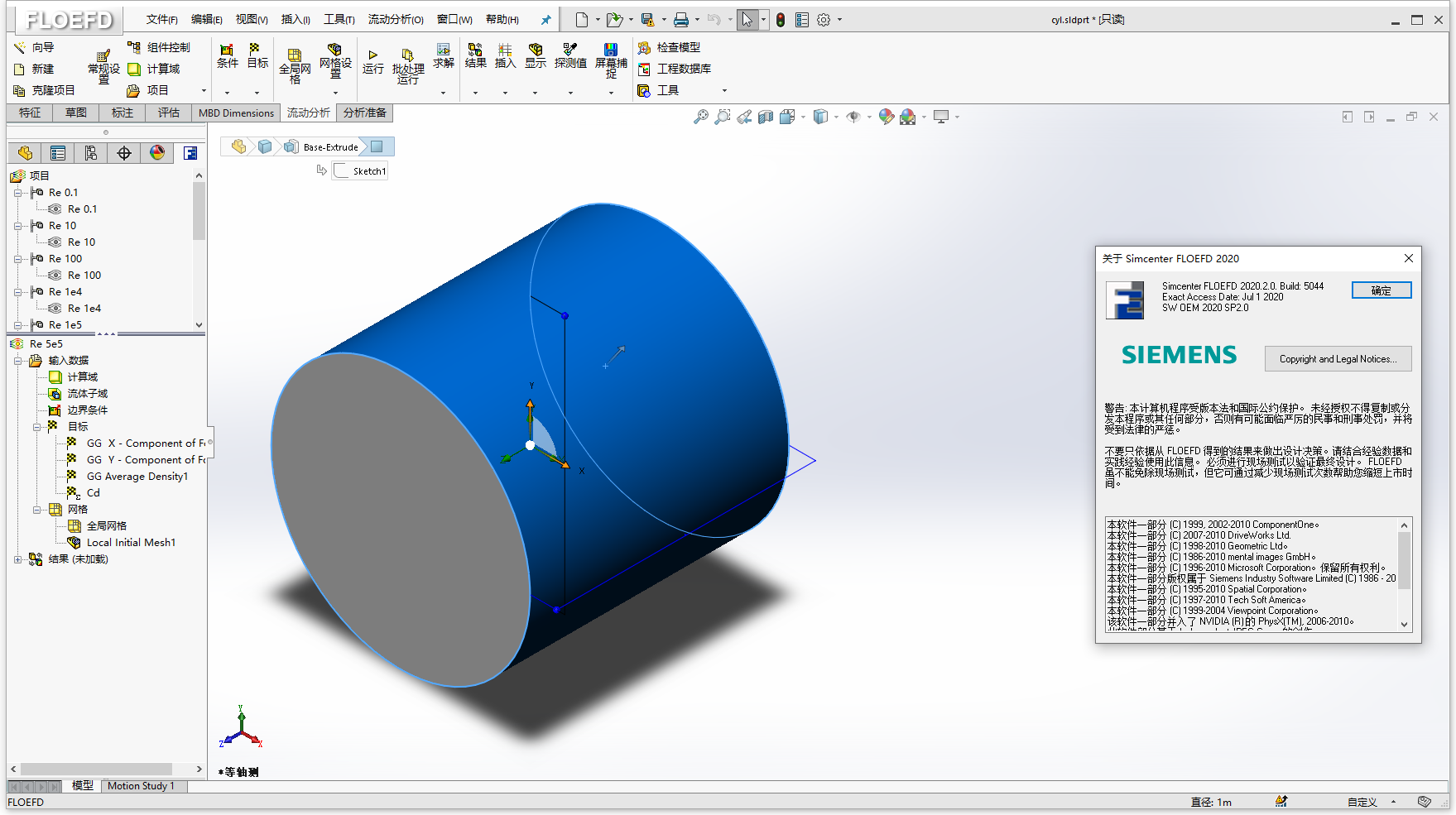
Task: Select Local Initial Mesh1 item
Action: pyautogui.click(x=122, y=543)
